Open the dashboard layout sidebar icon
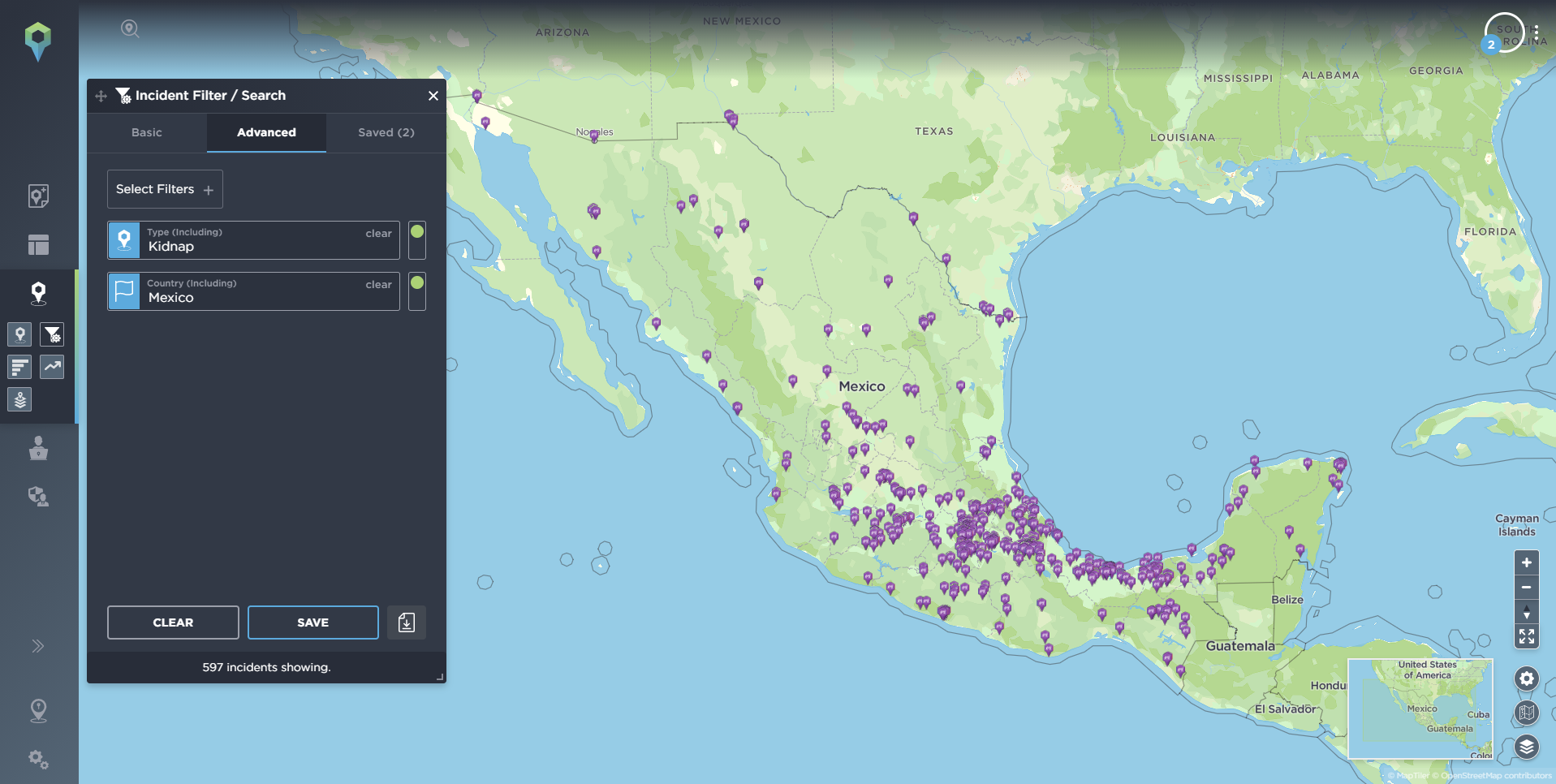This screenshot has height=784, width=1556. point(38,244)
